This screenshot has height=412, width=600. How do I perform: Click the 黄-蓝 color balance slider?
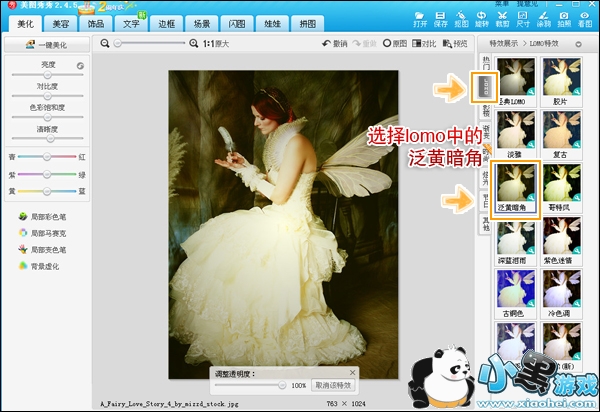pos(47,191)
